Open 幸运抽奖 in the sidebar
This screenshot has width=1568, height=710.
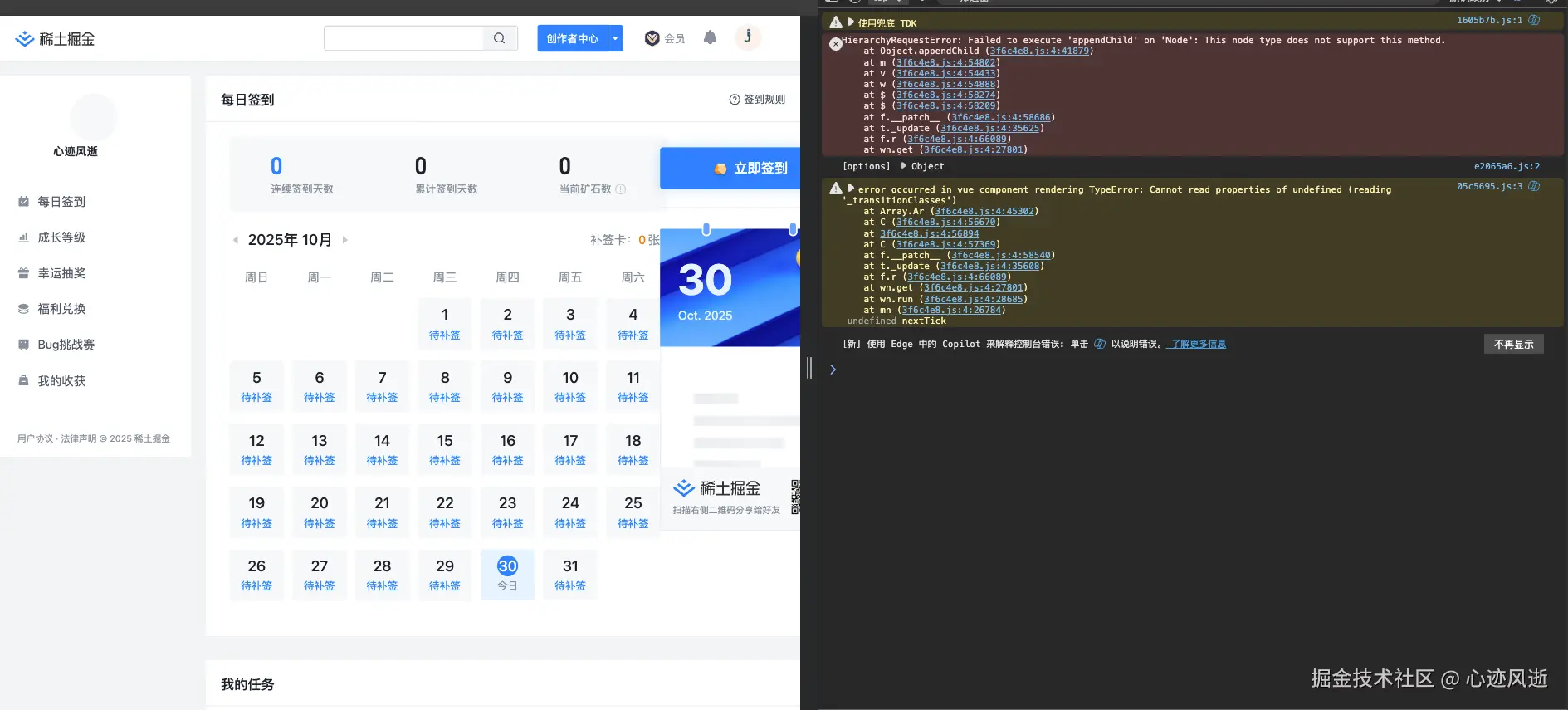(x=61, y=273)
